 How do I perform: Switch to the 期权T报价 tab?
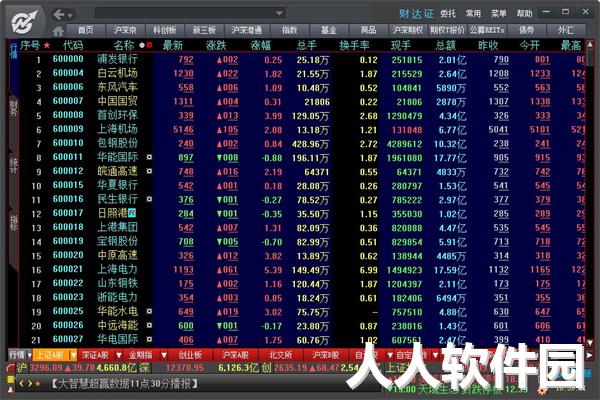coord(447,30)
